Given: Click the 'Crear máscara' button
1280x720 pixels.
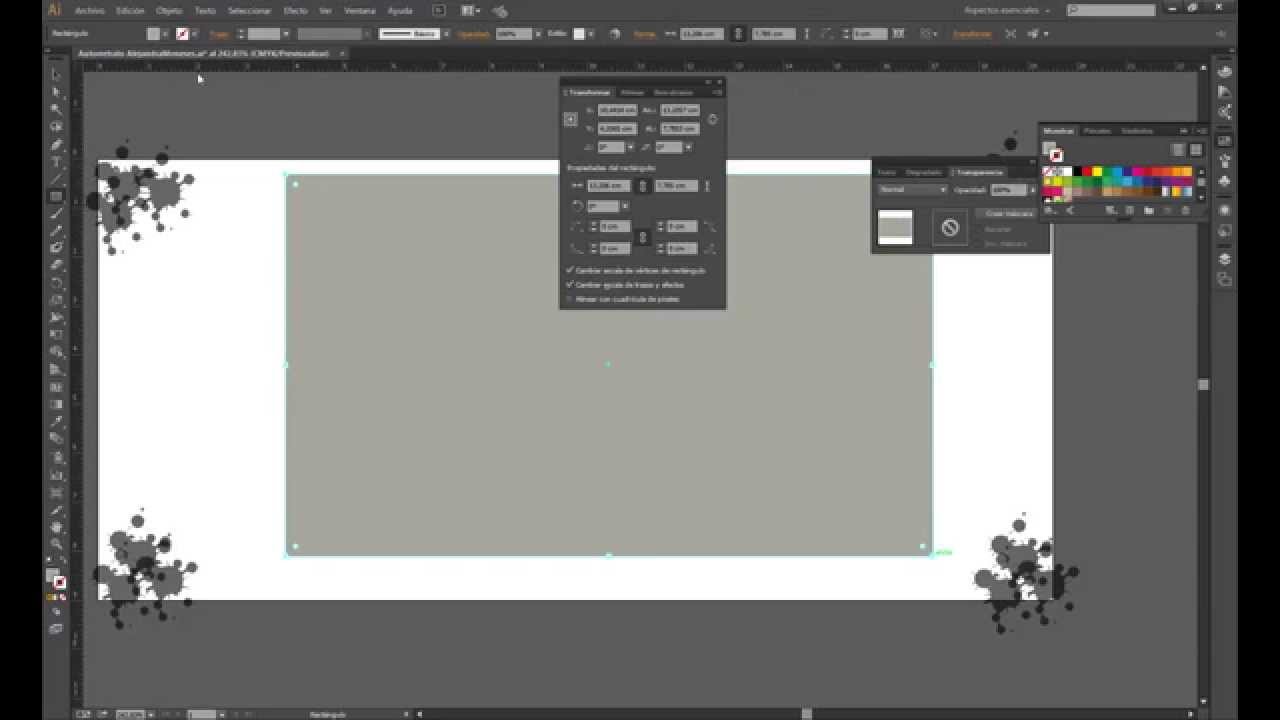Looking at the screenshot, I should [1010, 213].
